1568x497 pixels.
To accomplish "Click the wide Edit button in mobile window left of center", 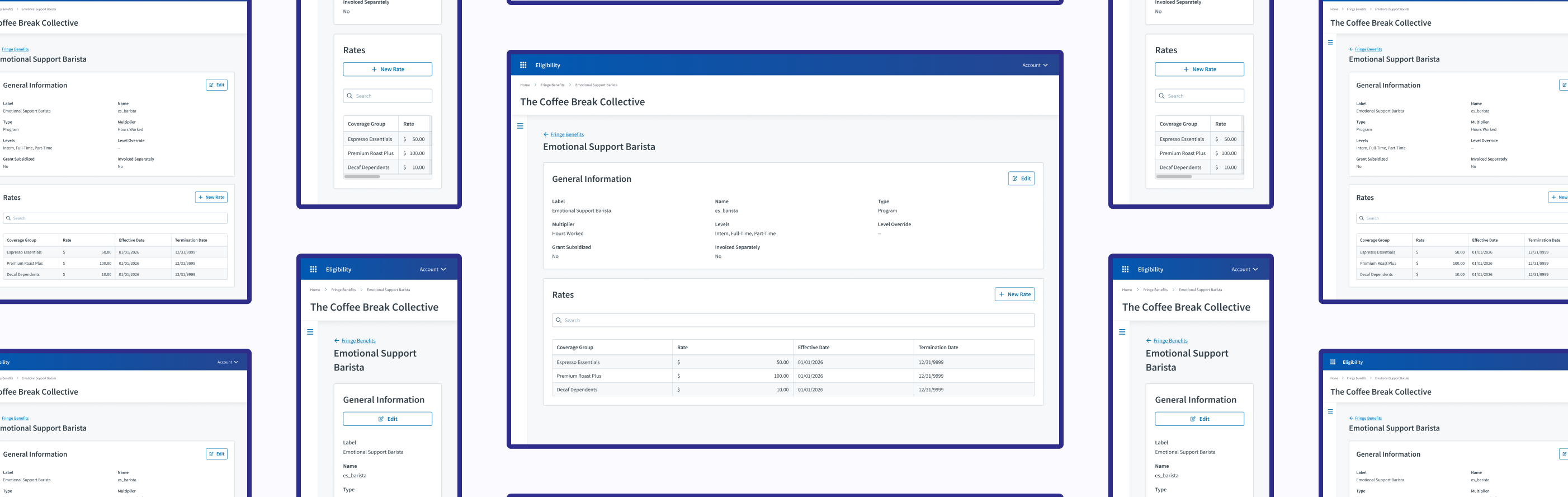I will (387, 419).
